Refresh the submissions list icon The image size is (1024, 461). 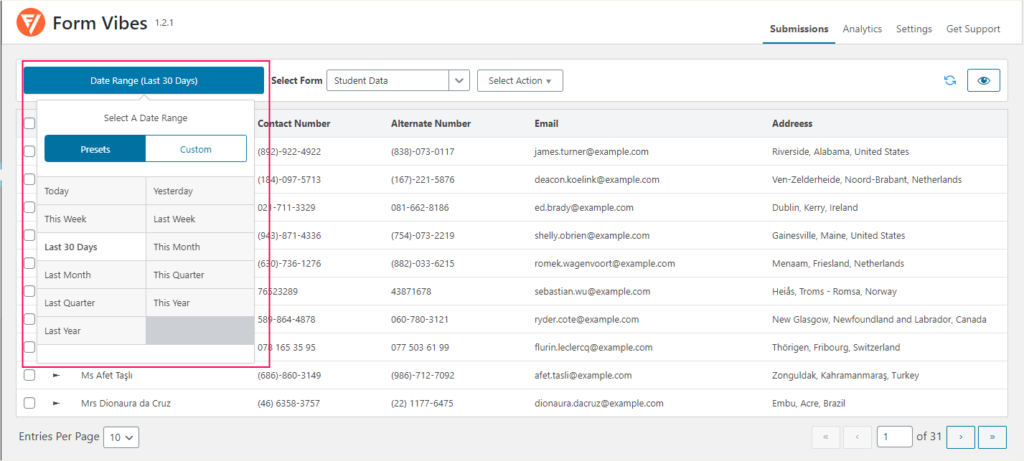coord(950,80)
